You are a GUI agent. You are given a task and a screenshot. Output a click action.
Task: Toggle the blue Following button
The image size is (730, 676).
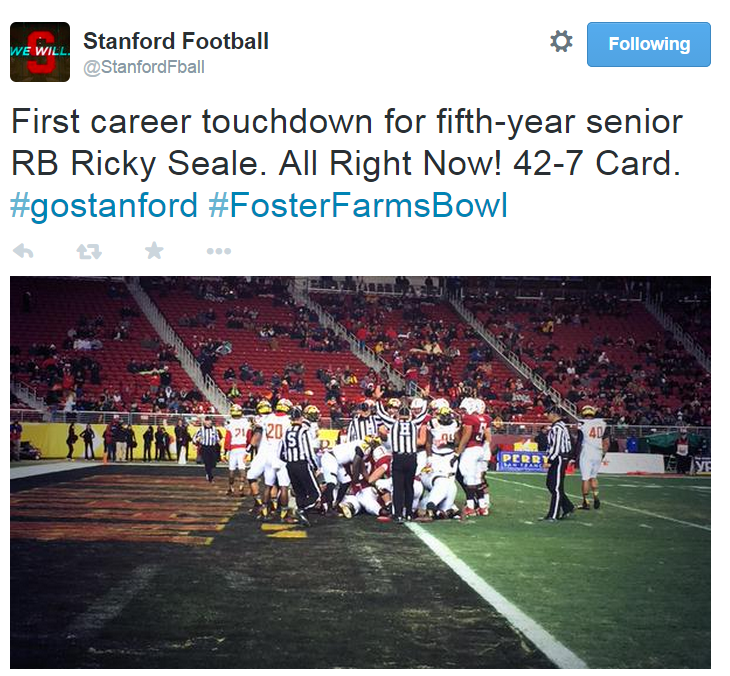coord(648,44)
